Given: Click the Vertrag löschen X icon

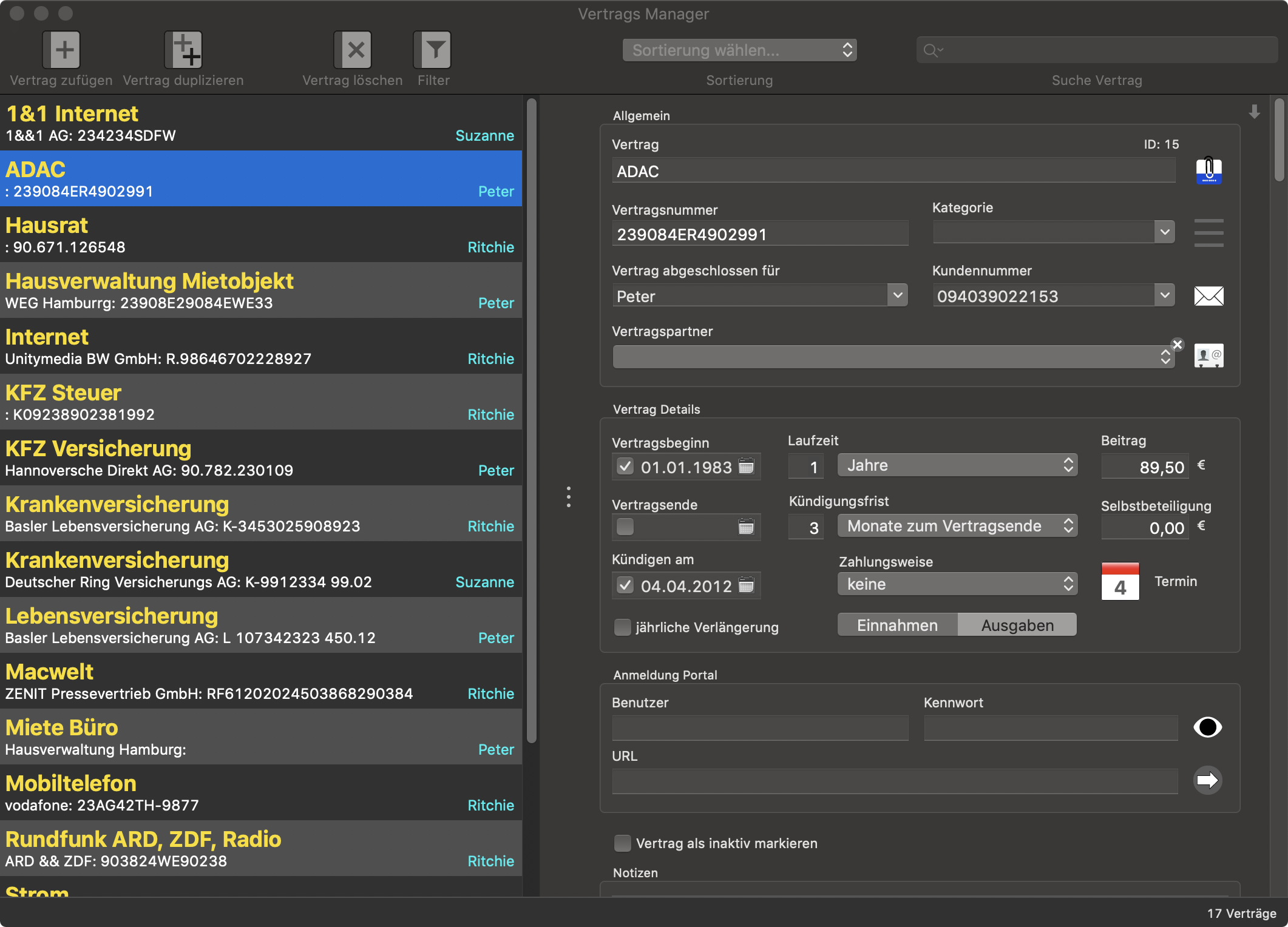Looking at the screenshot, I should tap(353, 50).
